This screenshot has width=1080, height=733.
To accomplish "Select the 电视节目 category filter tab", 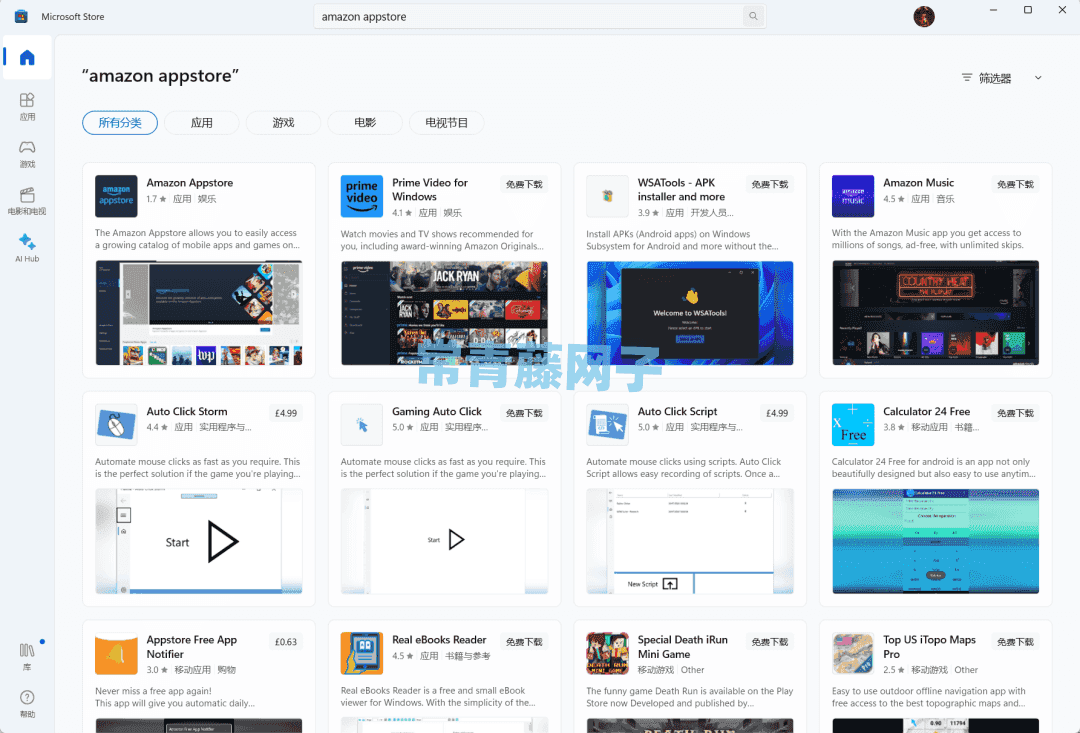I will pyautogui.click(x=446, y=123).
